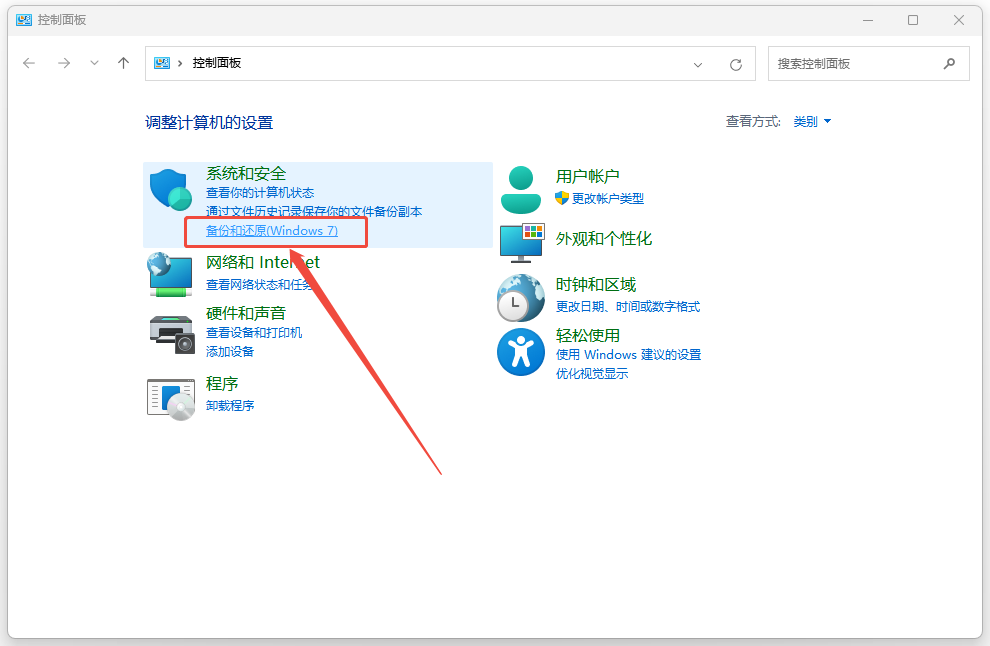The image size is (990, 646).
Task: Click the Control Panel title bar icon
Action: pos(24,20)
